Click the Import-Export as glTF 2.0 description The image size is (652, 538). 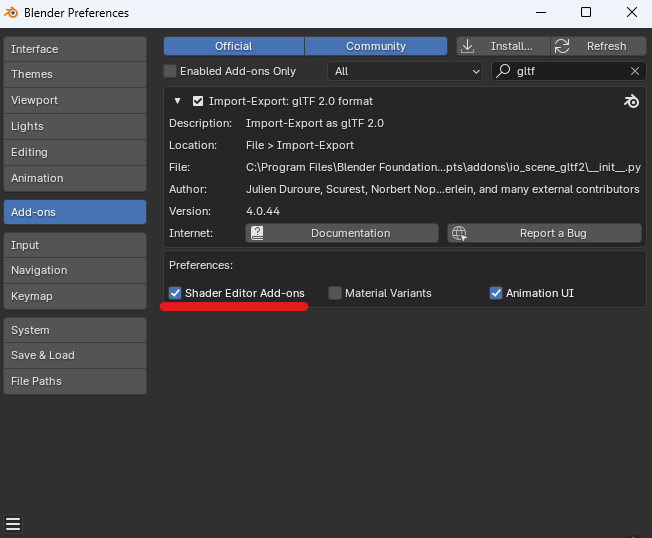[x=315, y=123]
